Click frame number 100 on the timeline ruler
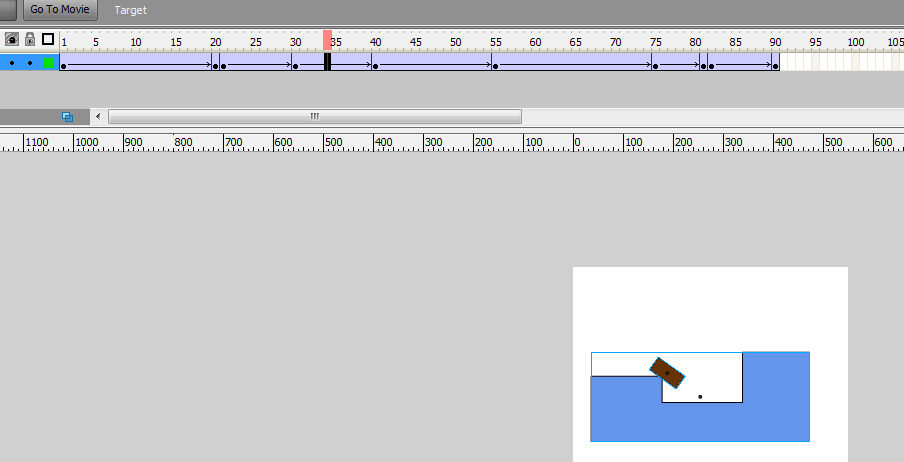 [856, 42]
